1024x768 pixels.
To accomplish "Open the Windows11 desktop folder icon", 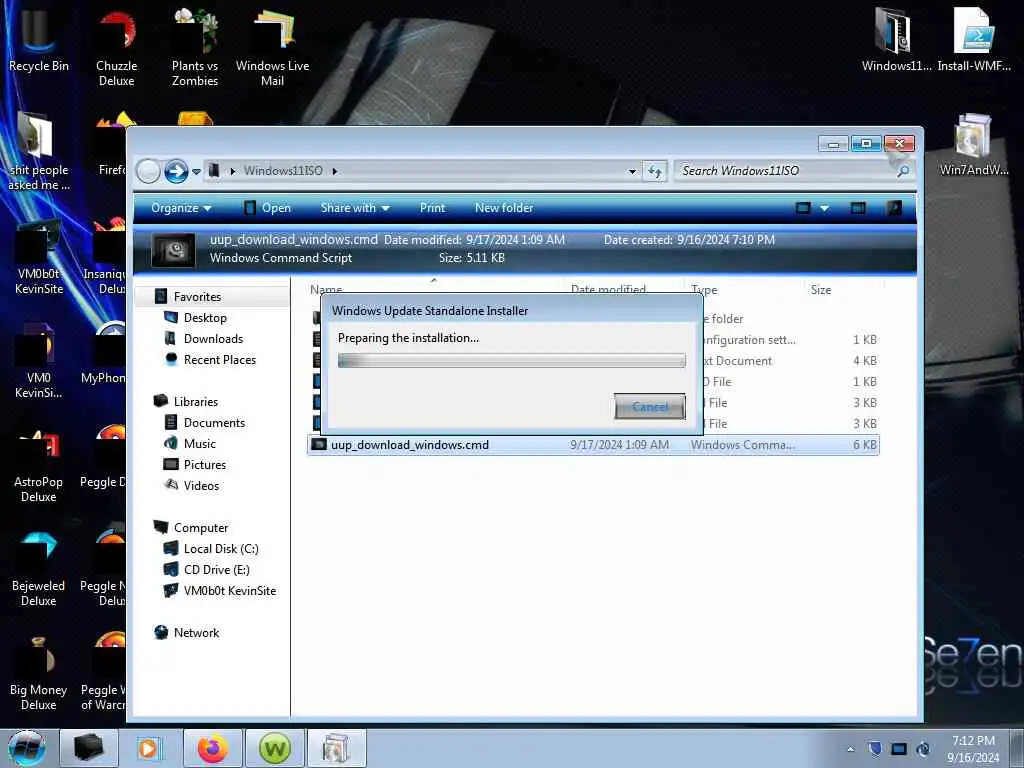I will coord(896,39).
